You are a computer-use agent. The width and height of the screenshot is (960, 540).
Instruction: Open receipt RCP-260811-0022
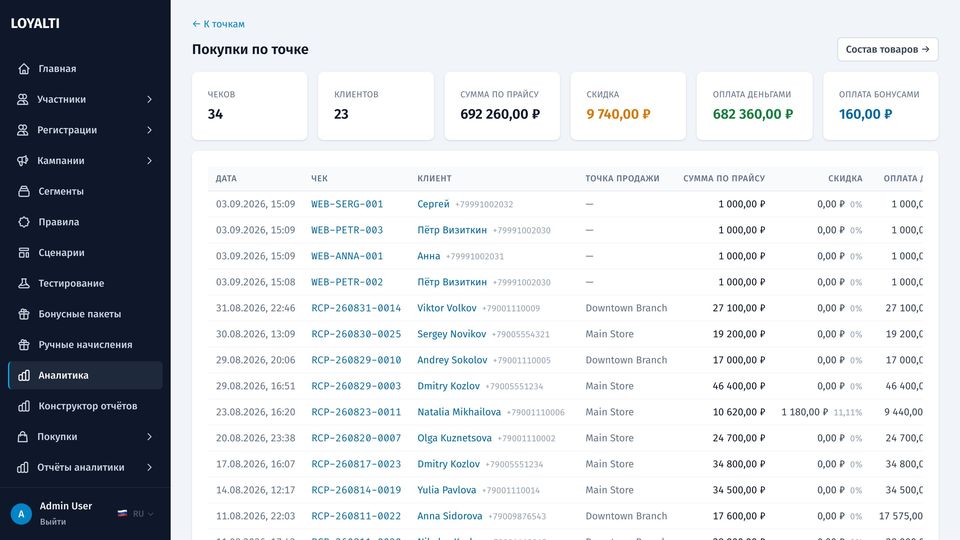(356, 516)
